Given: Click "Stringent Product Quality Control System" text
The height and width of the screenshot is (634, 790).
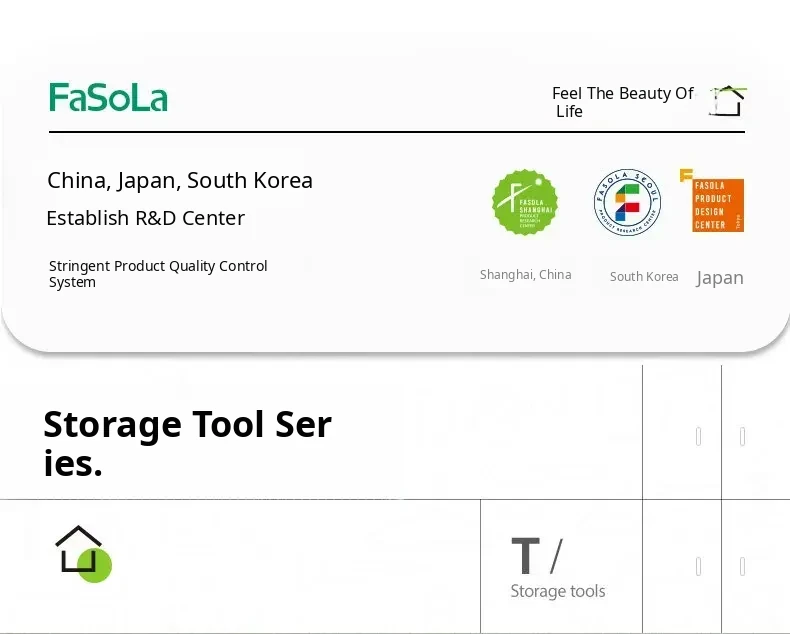Looking at the screenshot, I should (158, 274).
